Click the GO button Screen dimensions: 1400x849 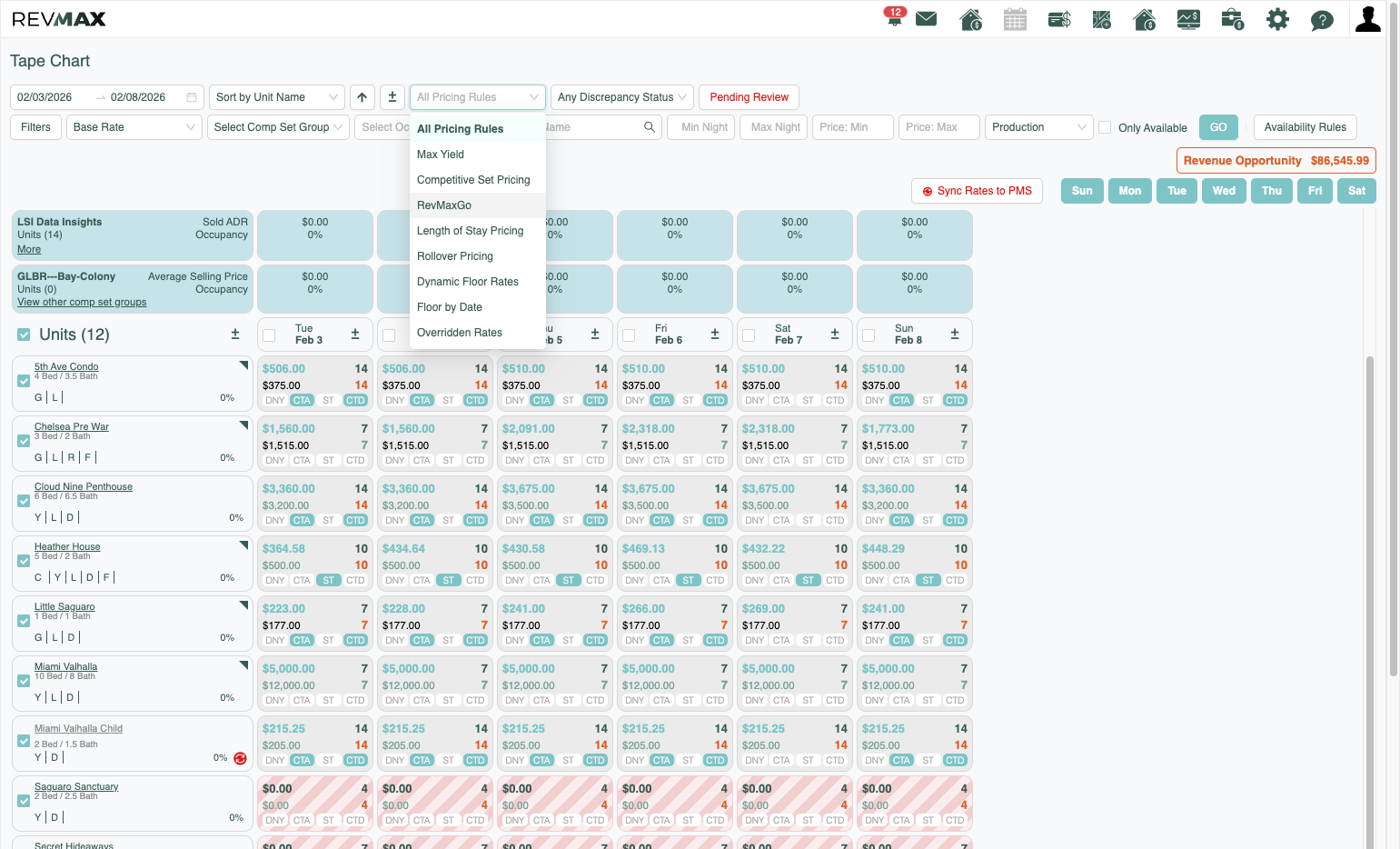pos(1218,127)
